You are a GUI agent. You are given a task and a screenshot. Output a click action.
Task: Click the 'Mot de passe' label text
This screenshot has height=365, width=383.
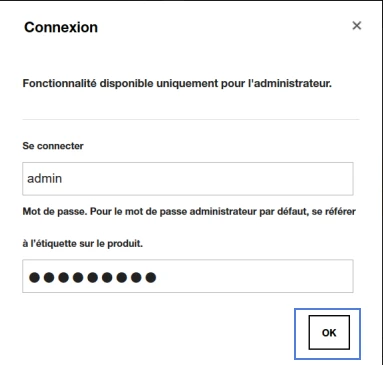click(x=53, y=212)
